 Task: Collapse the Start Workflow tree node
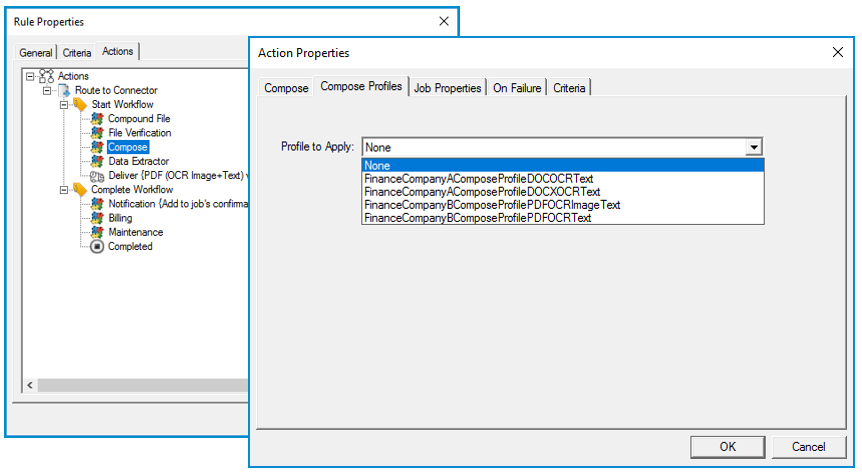point(63,104)
